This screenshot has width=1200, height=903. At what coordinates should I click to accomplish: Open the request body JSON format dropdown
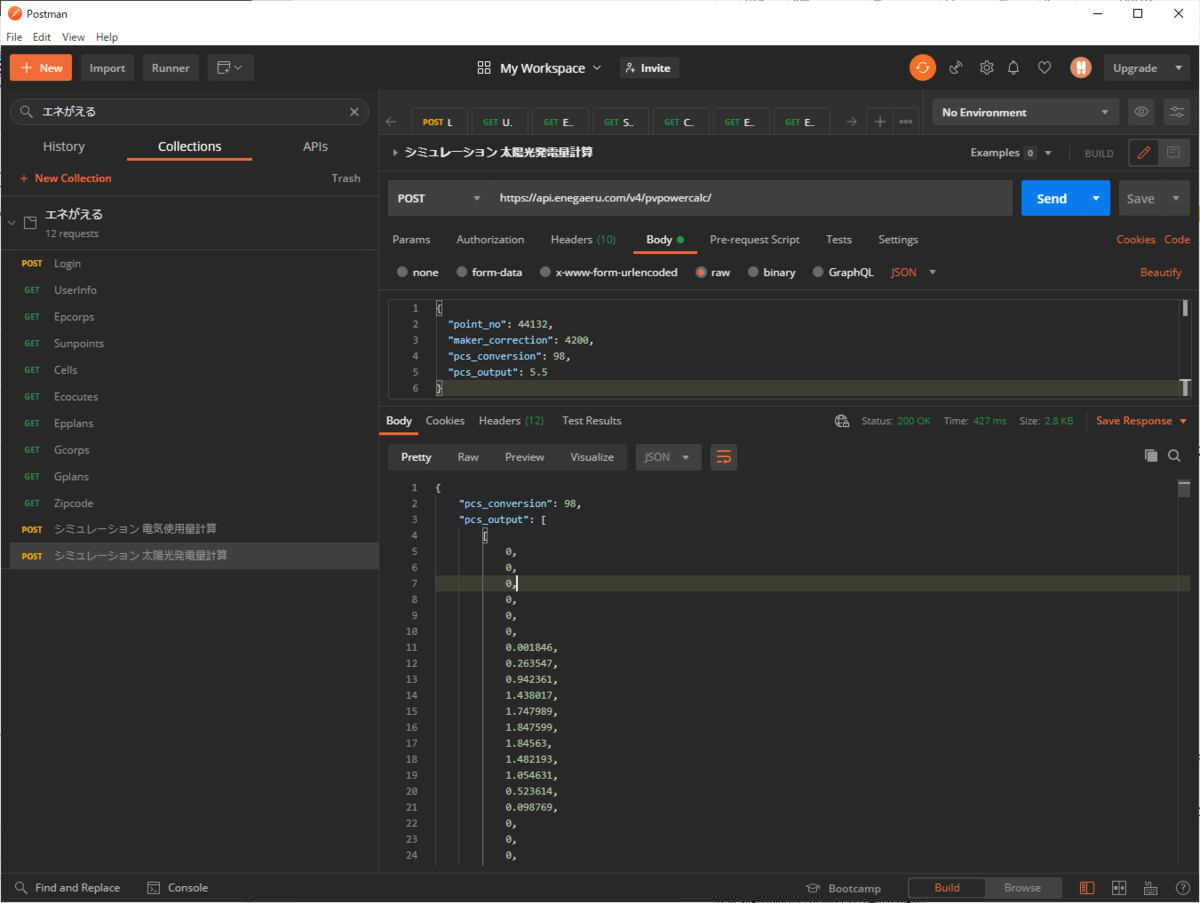914,272
